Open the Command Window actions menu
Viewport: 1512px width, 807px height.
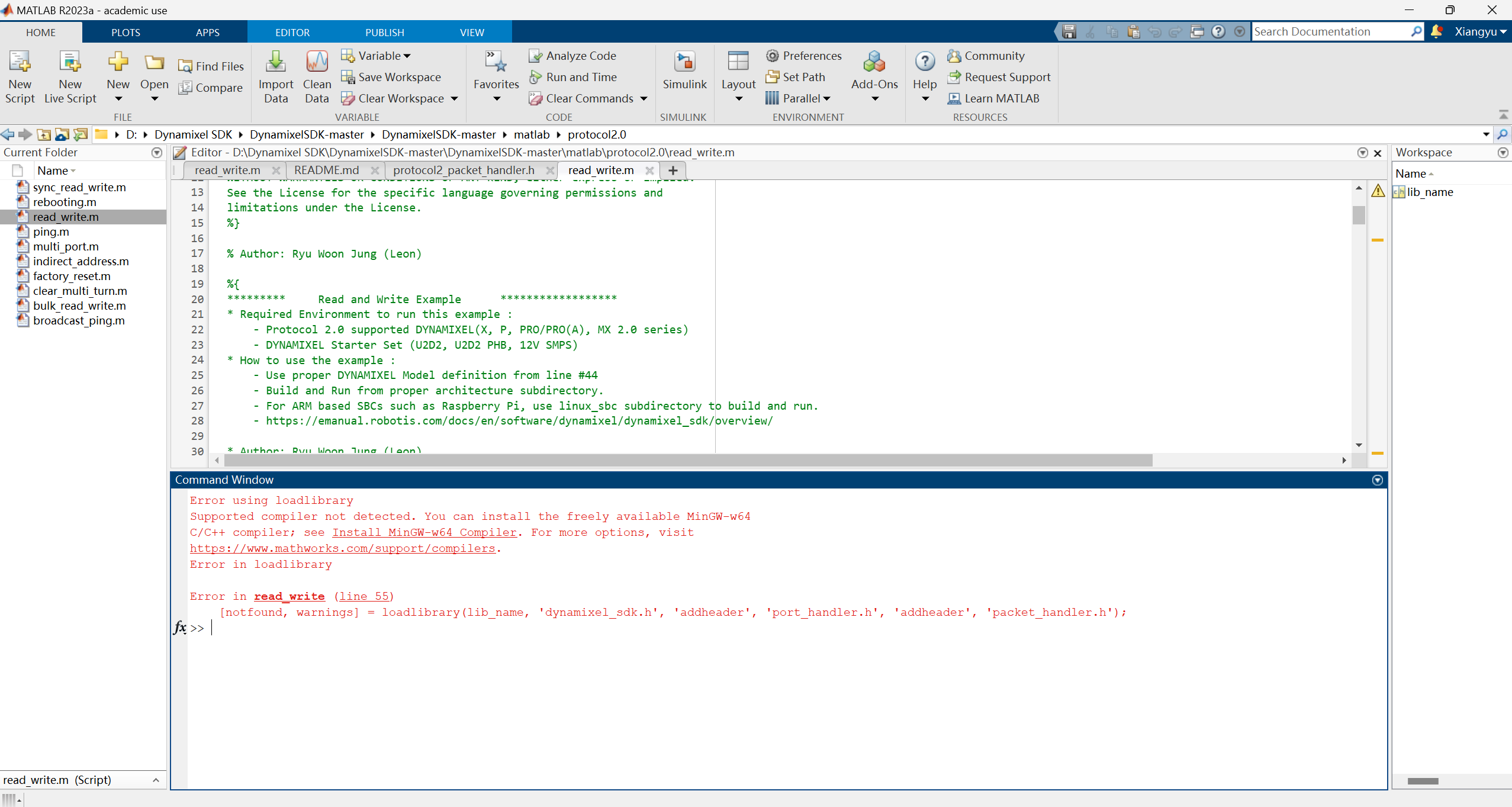(x=1378, y=480)
